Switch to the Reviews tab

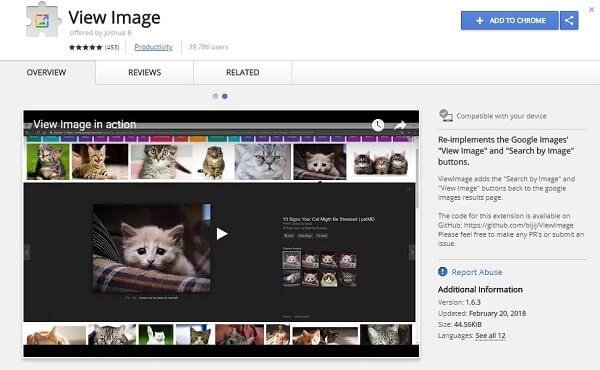145,72
